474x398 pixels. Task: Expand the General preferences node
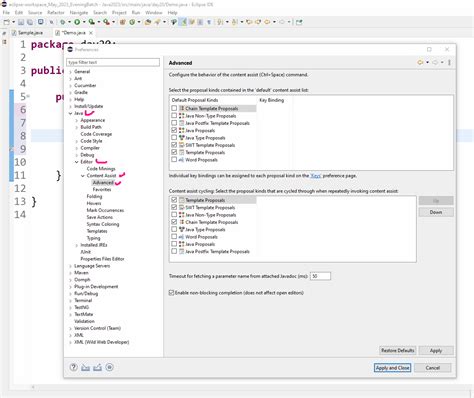pos(70,72)
